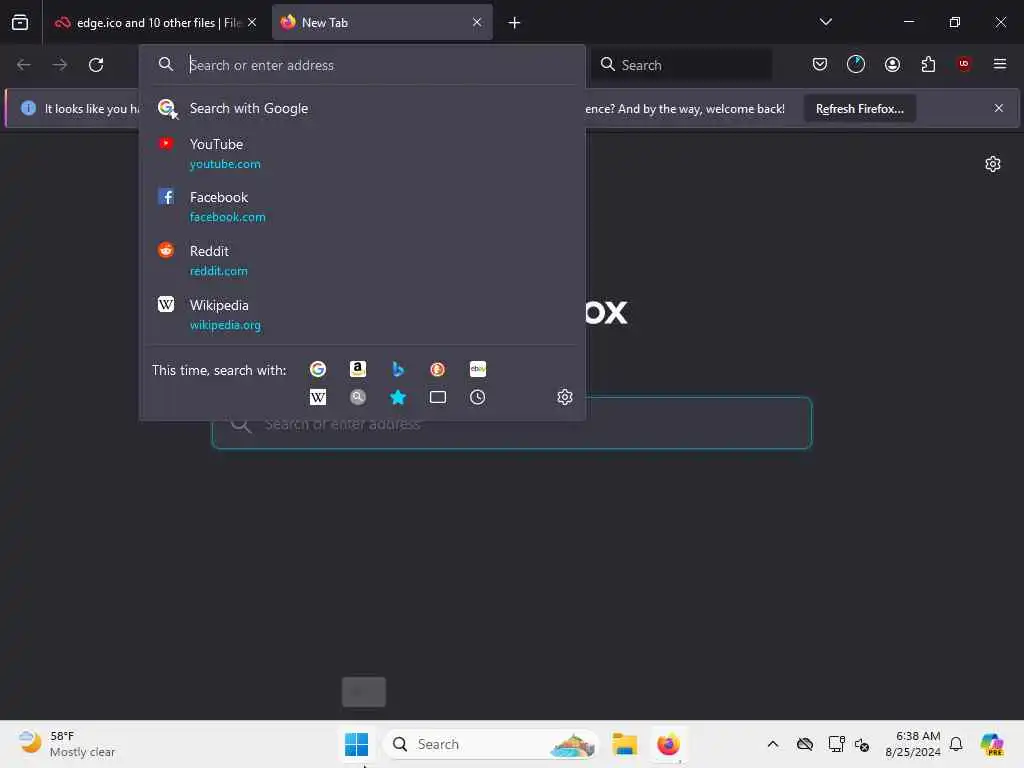Focus the toolbar Search box
Image resolution: width=1024 pixels, height=768 pixels.
pos(682,65)
